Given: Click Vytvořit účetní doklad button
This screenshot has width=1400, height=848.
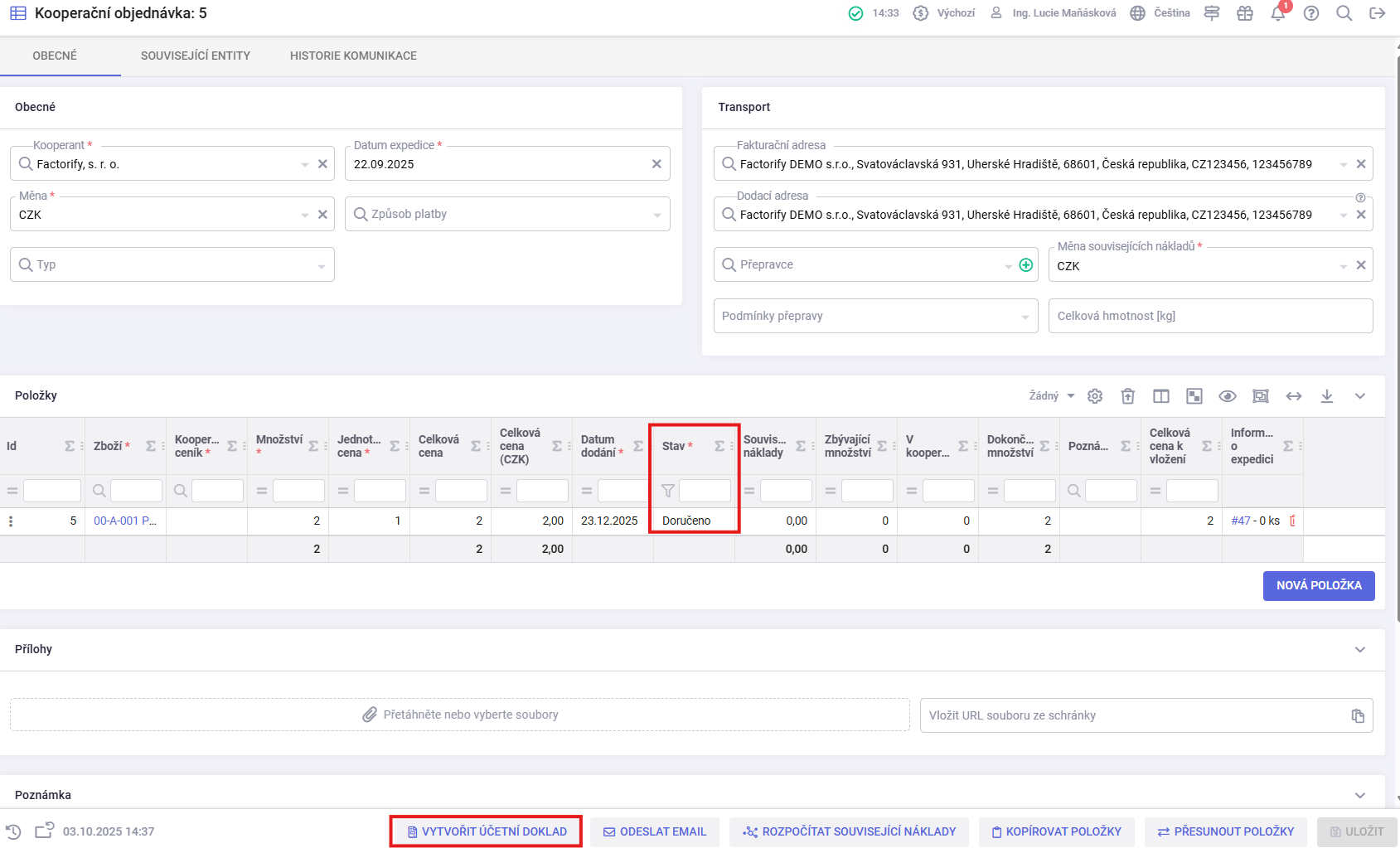Looking at the screenshot, I should (x=487, y=831).
